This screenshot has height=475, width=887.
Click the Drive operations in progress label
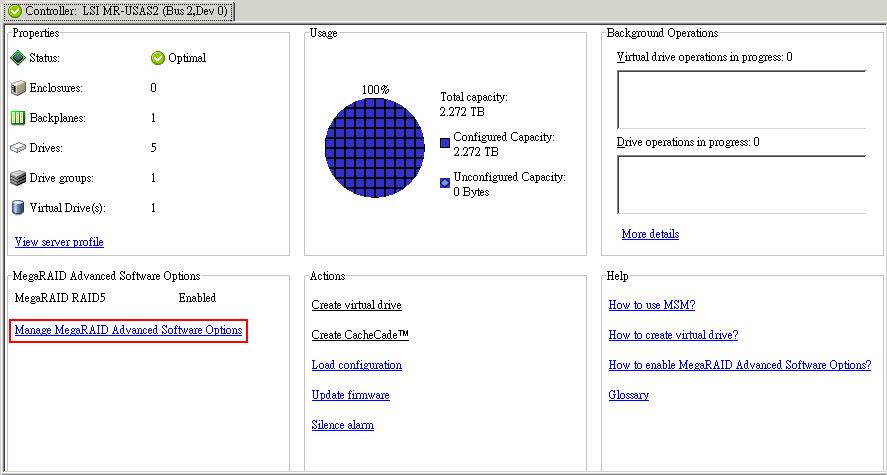(x=688, y=142)
